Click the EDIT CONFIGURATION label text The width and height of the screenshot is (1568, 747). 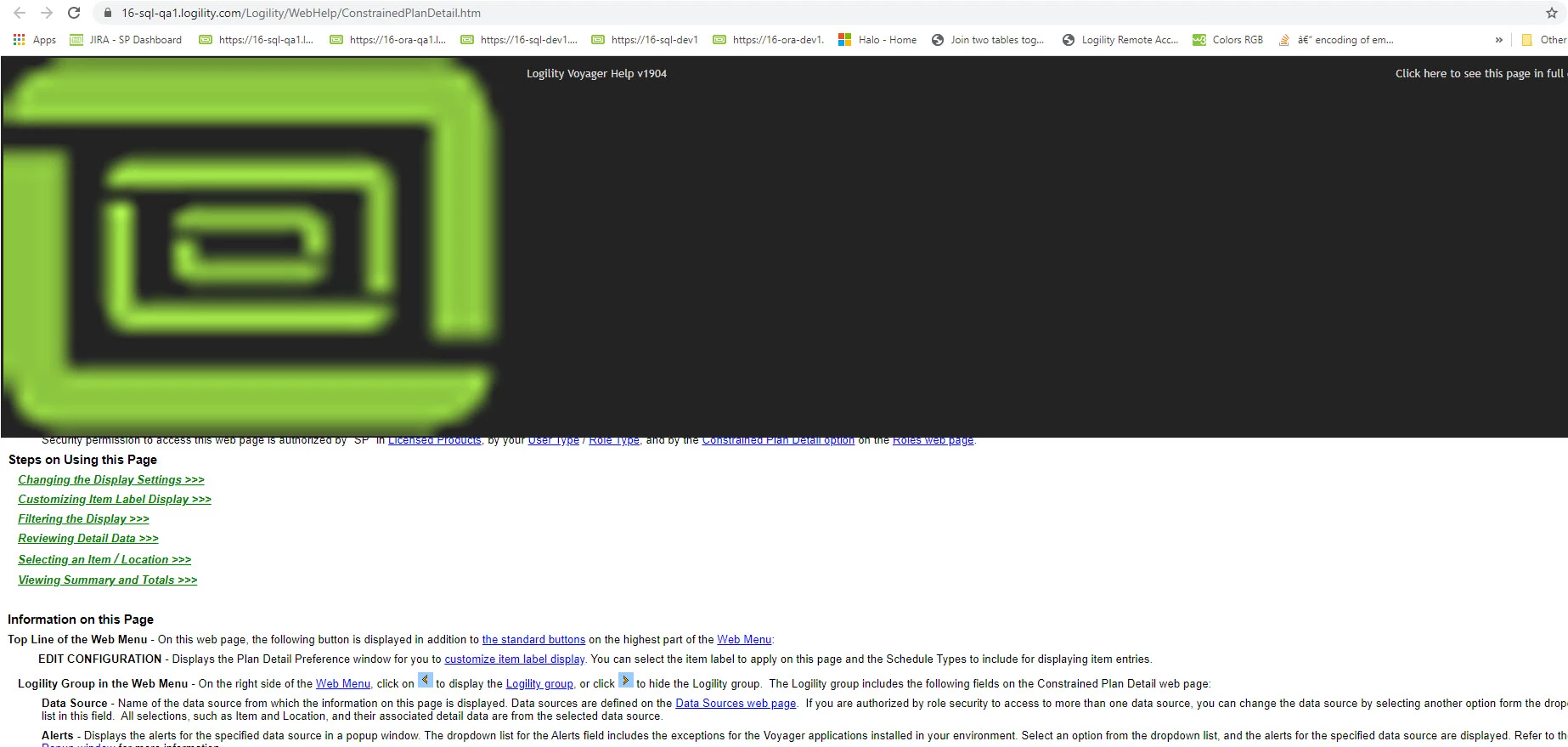[x=99, y=659]
